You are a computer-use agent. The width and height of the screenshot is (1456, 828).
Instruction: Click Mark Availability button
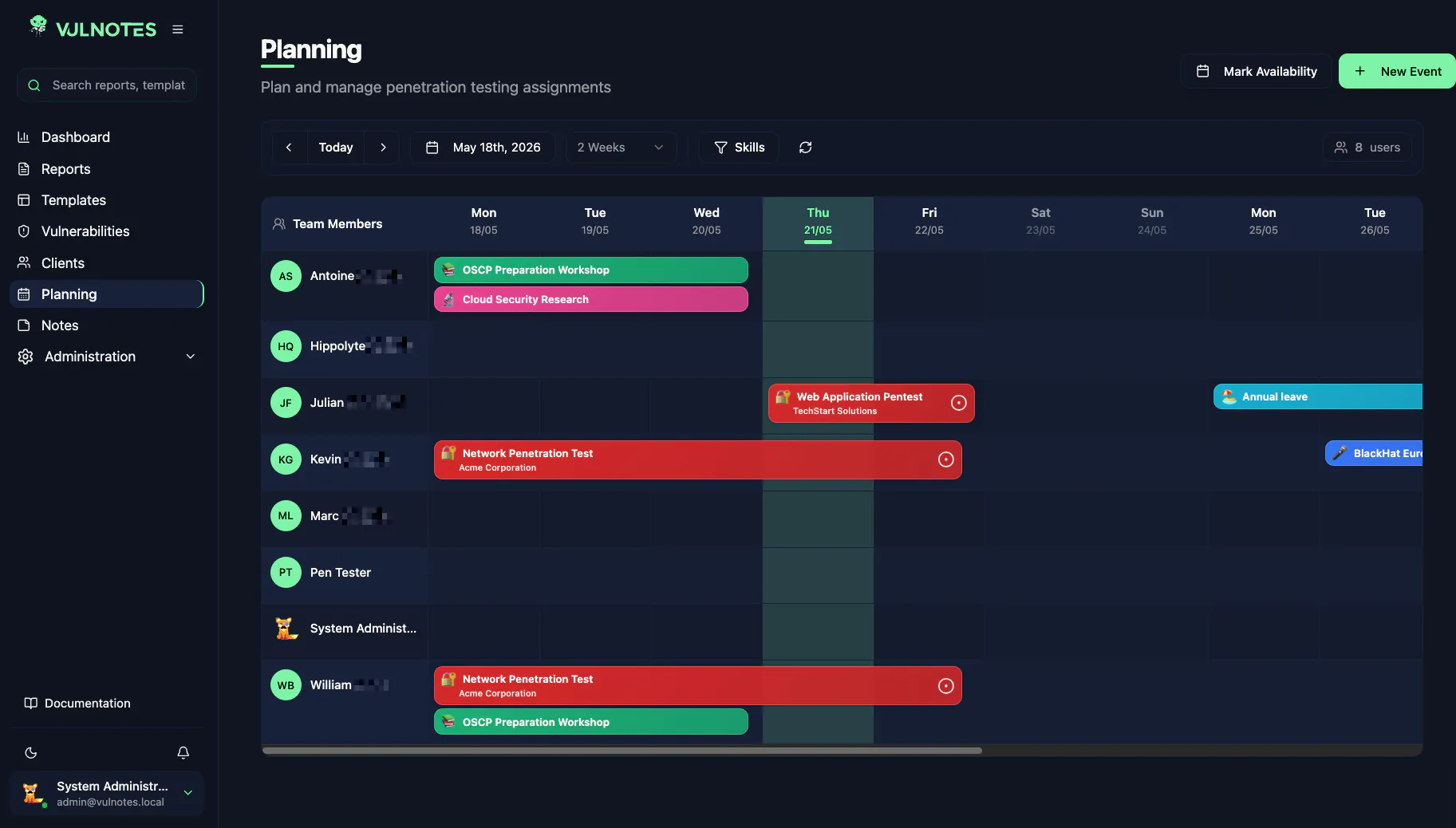coord(1257,72)
